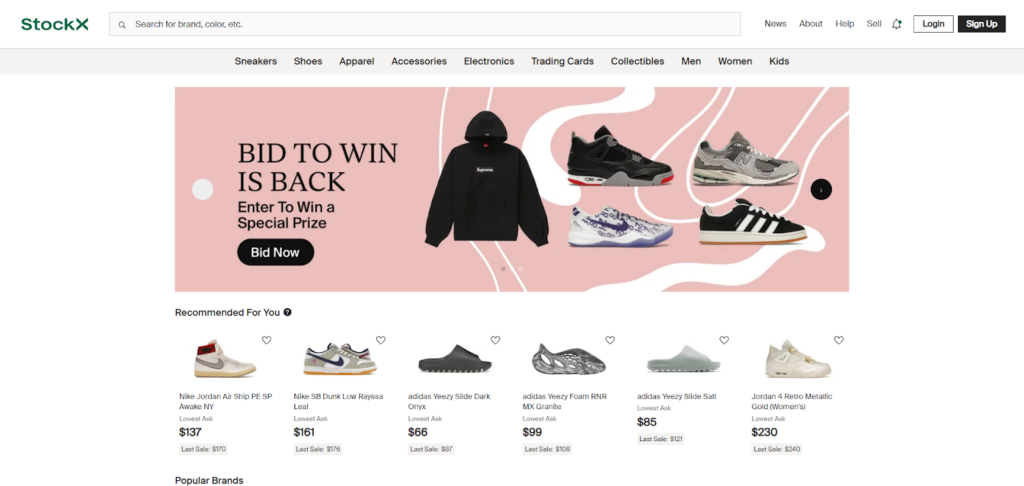Favorite the Jordan 4 Retro Metallic Gold

point(839,340)
